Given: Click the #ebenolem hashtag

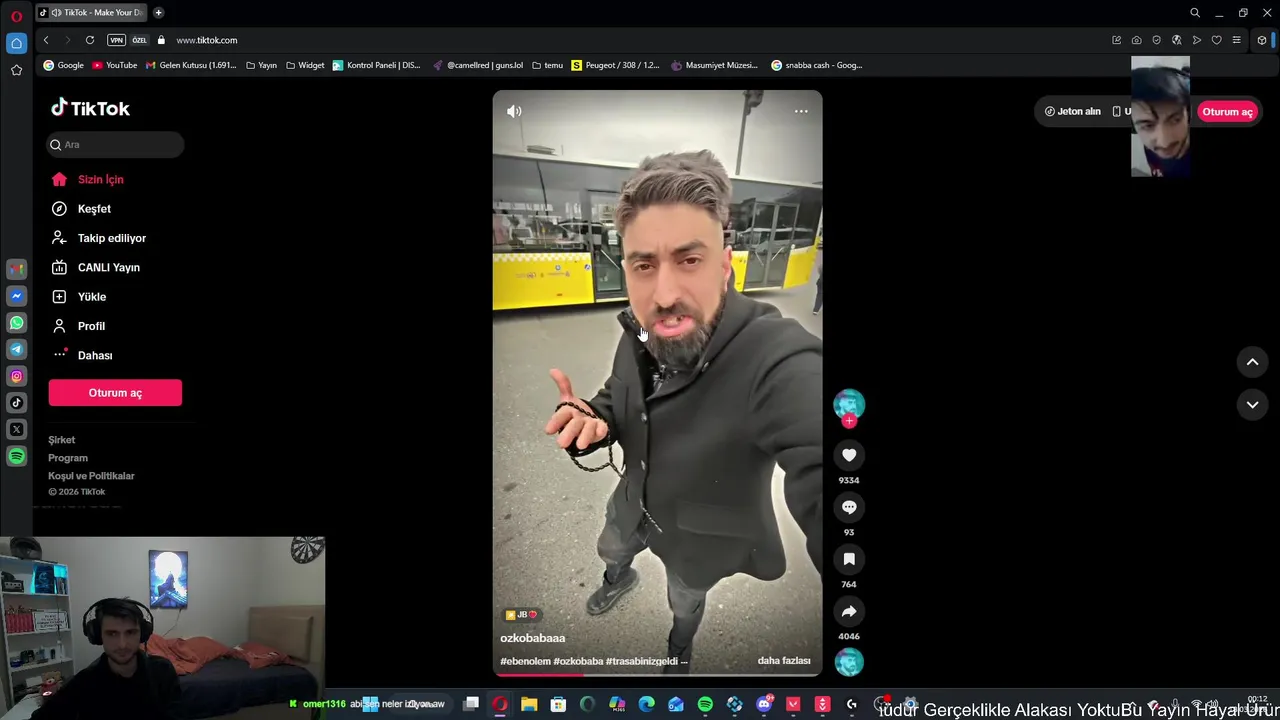Looking at the screenshot, I should [x=525, y=661].
